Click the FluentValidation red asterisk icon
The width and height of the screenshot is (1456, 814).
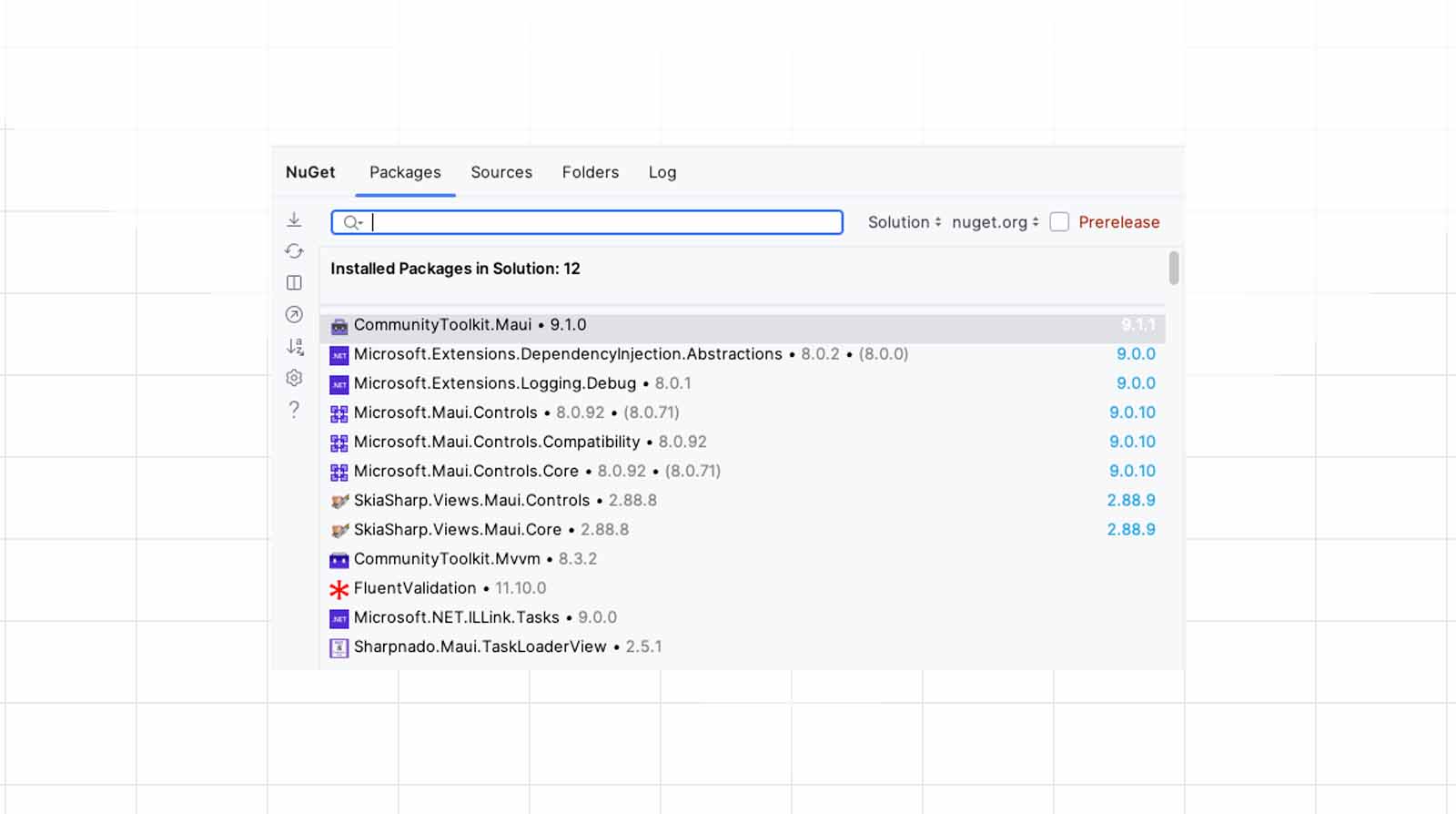coord(339,589)
